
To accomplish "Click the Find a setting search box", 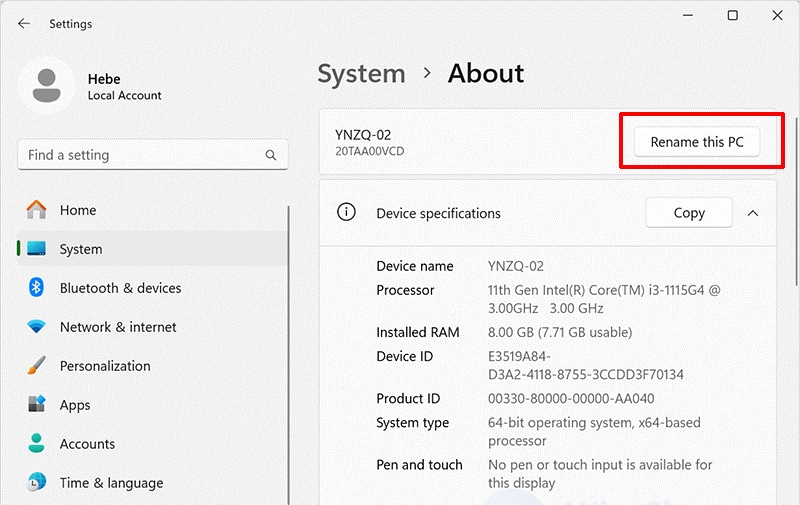I will [153, 155].
